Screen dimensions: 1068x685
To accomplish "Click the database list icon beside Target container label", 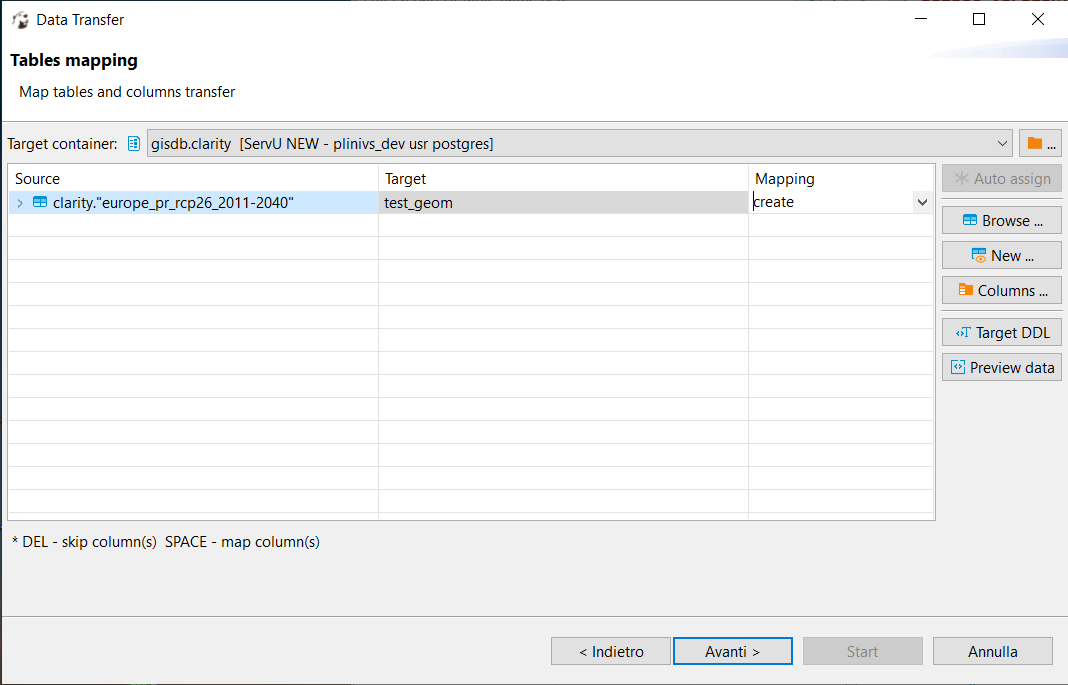I will (133, 143).
